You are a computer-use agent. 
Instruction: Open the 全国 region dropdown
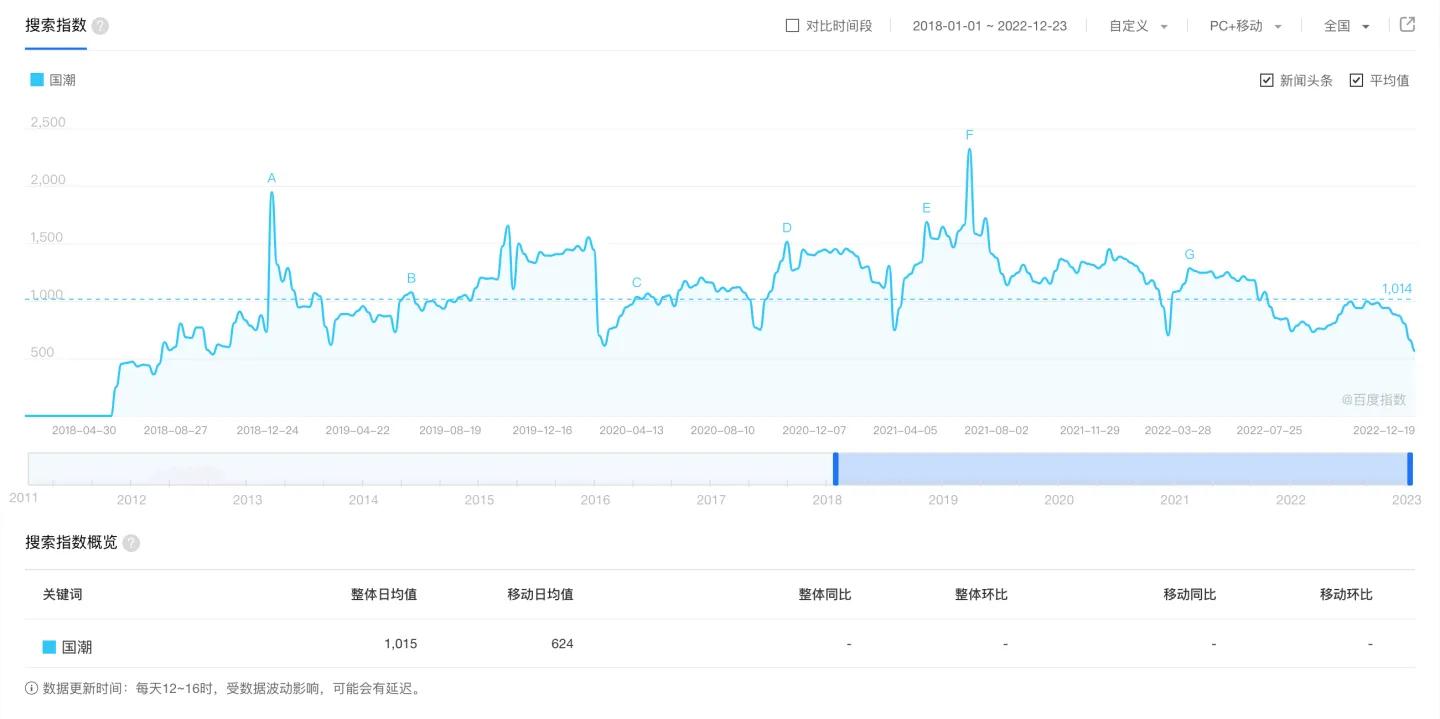tap(1346, 25)
